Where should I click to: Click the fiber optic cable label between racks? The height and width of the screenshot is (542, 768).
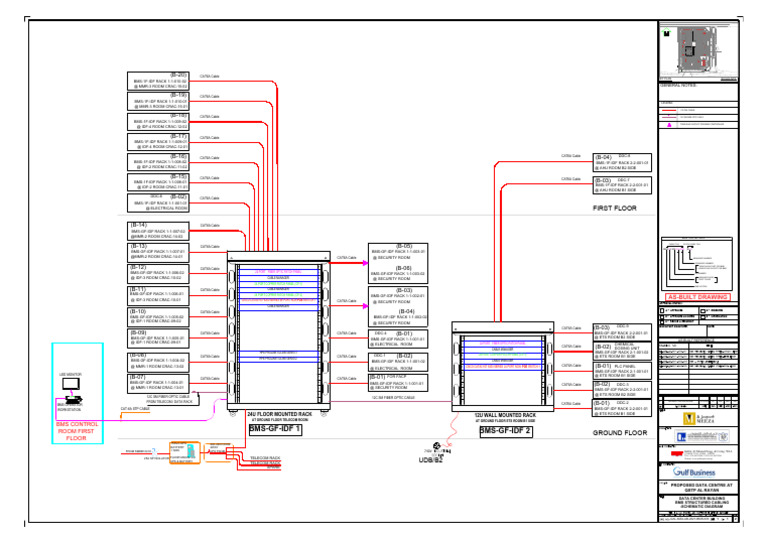pos(393,398)
